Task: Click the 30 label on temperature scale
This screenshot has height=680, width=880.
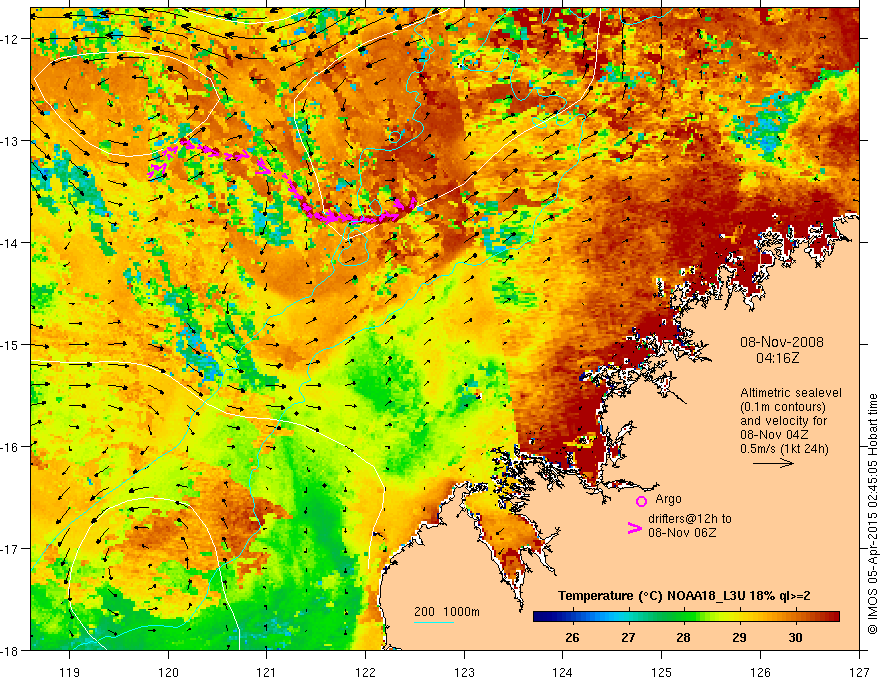Action: [795, 638]
